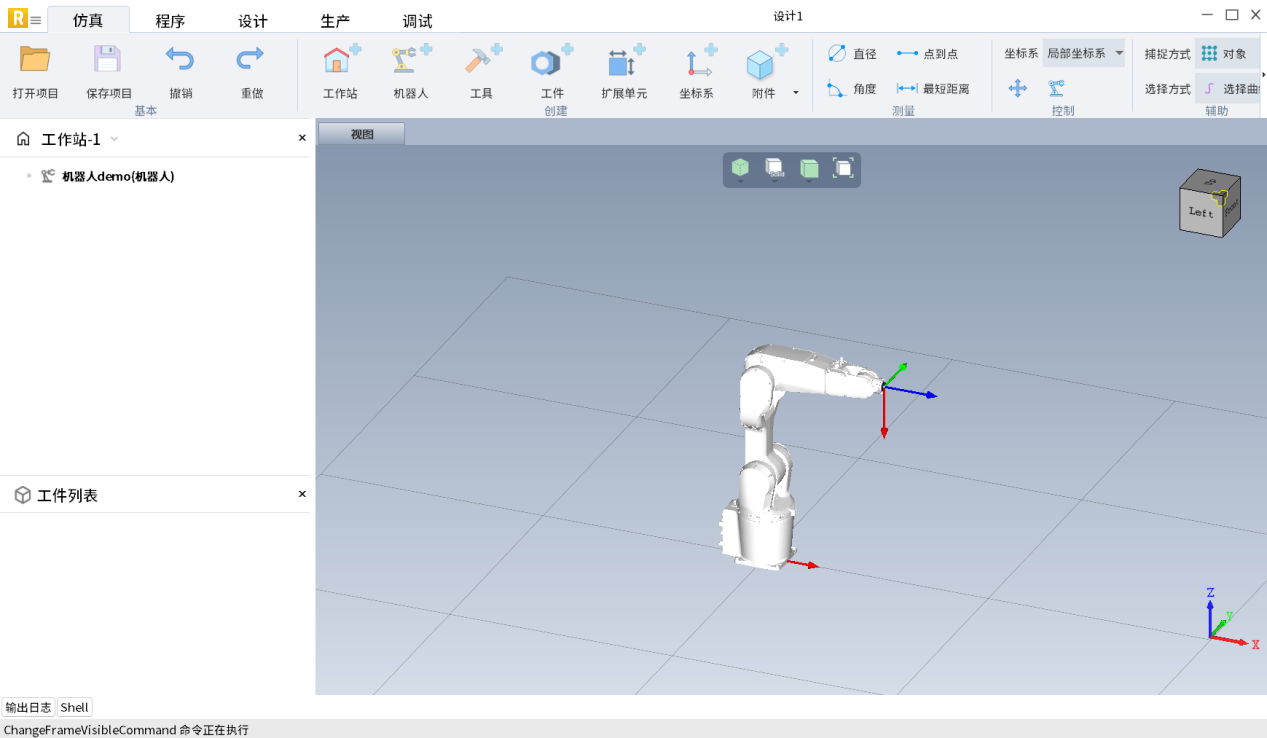Click the Extension Unit (扩展单元) icon

coord(624,64)
